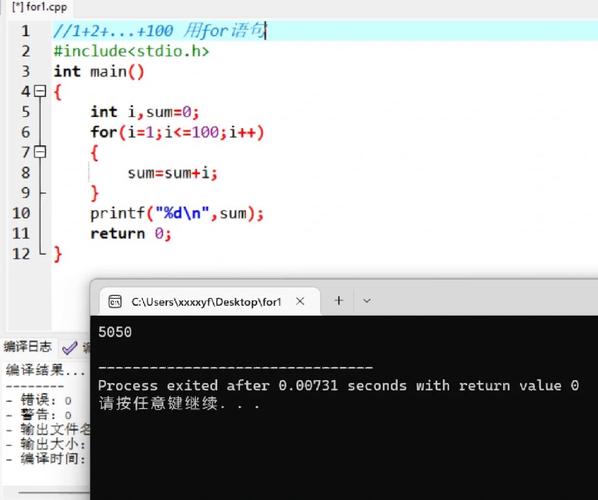Select the 编译日志 compile log tab
The width and height of the screenshot is (598, 500).
click(28, 347)
